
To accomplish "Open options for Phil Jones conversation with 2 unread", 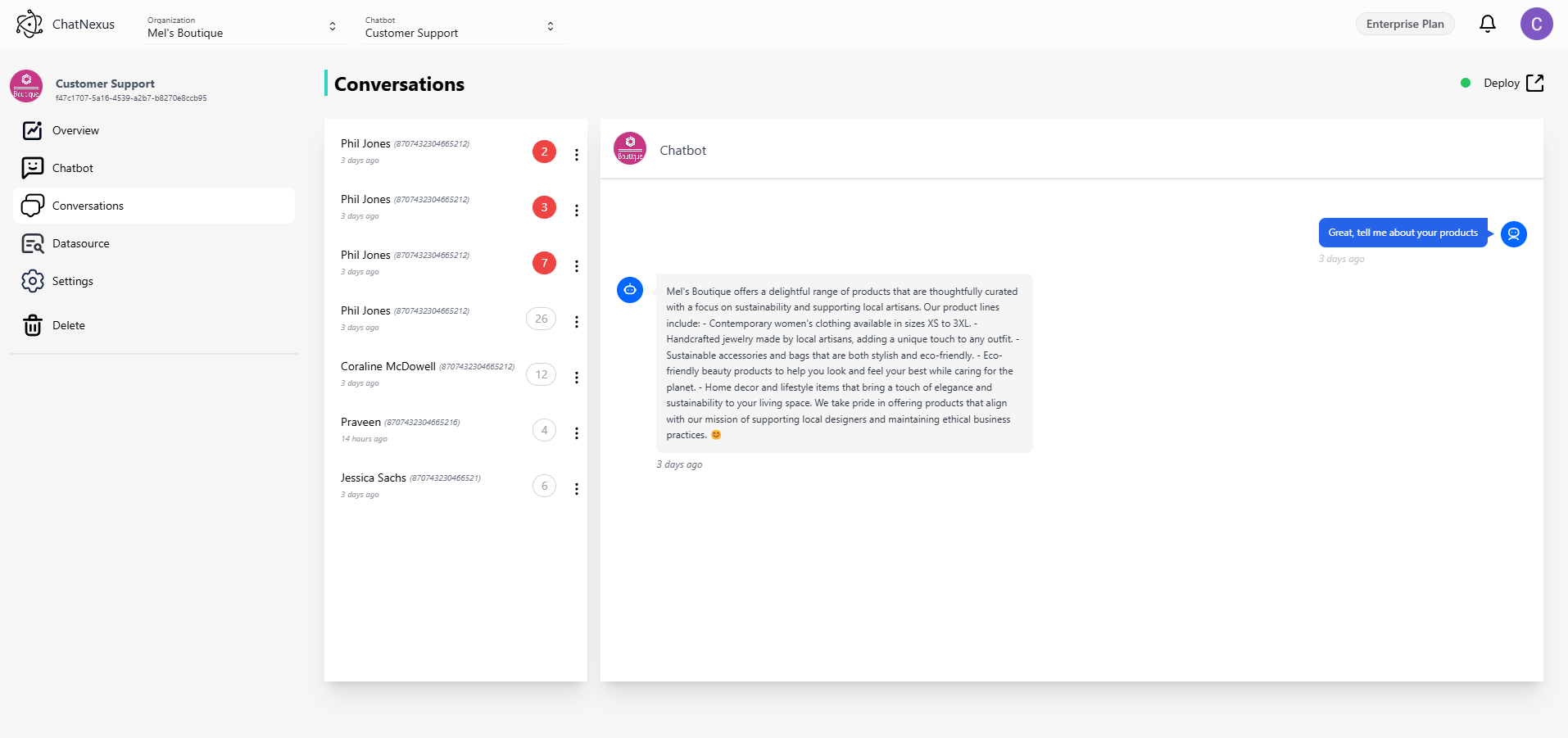I will coord(577,155).
